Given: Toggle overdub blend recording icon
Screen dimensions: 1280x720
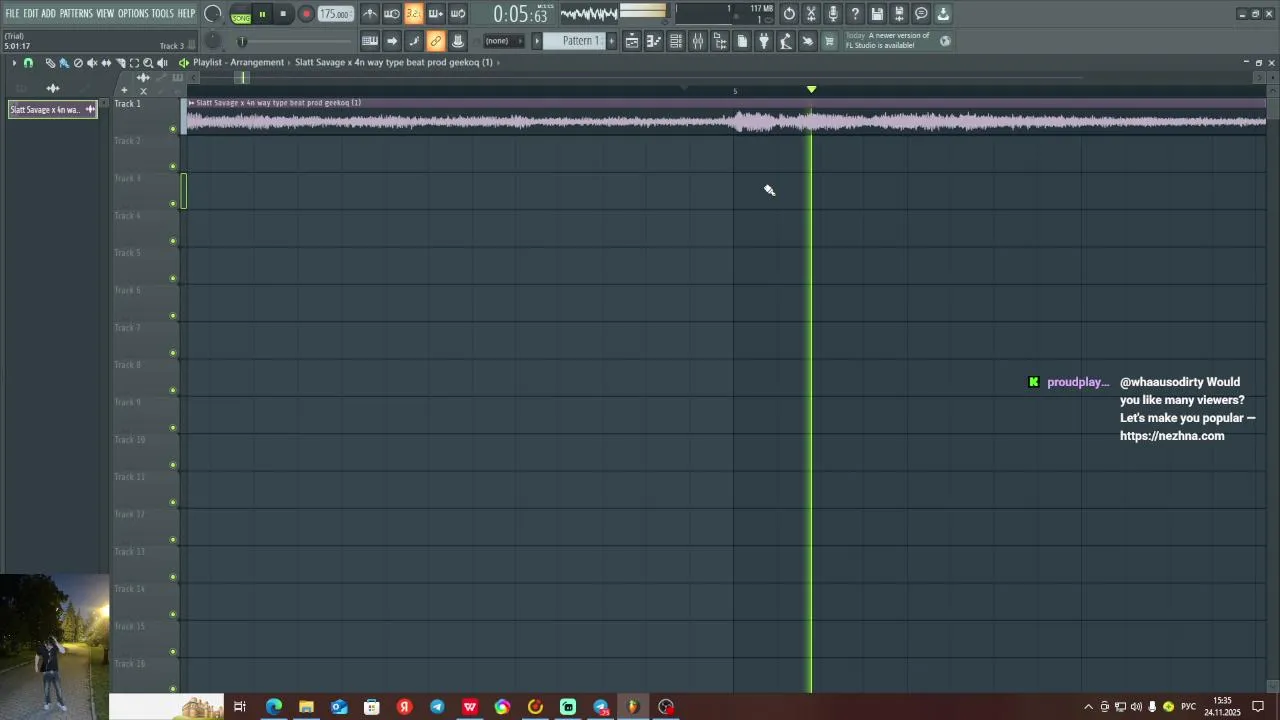Looking at the screenshot, I should coord(436,14).
